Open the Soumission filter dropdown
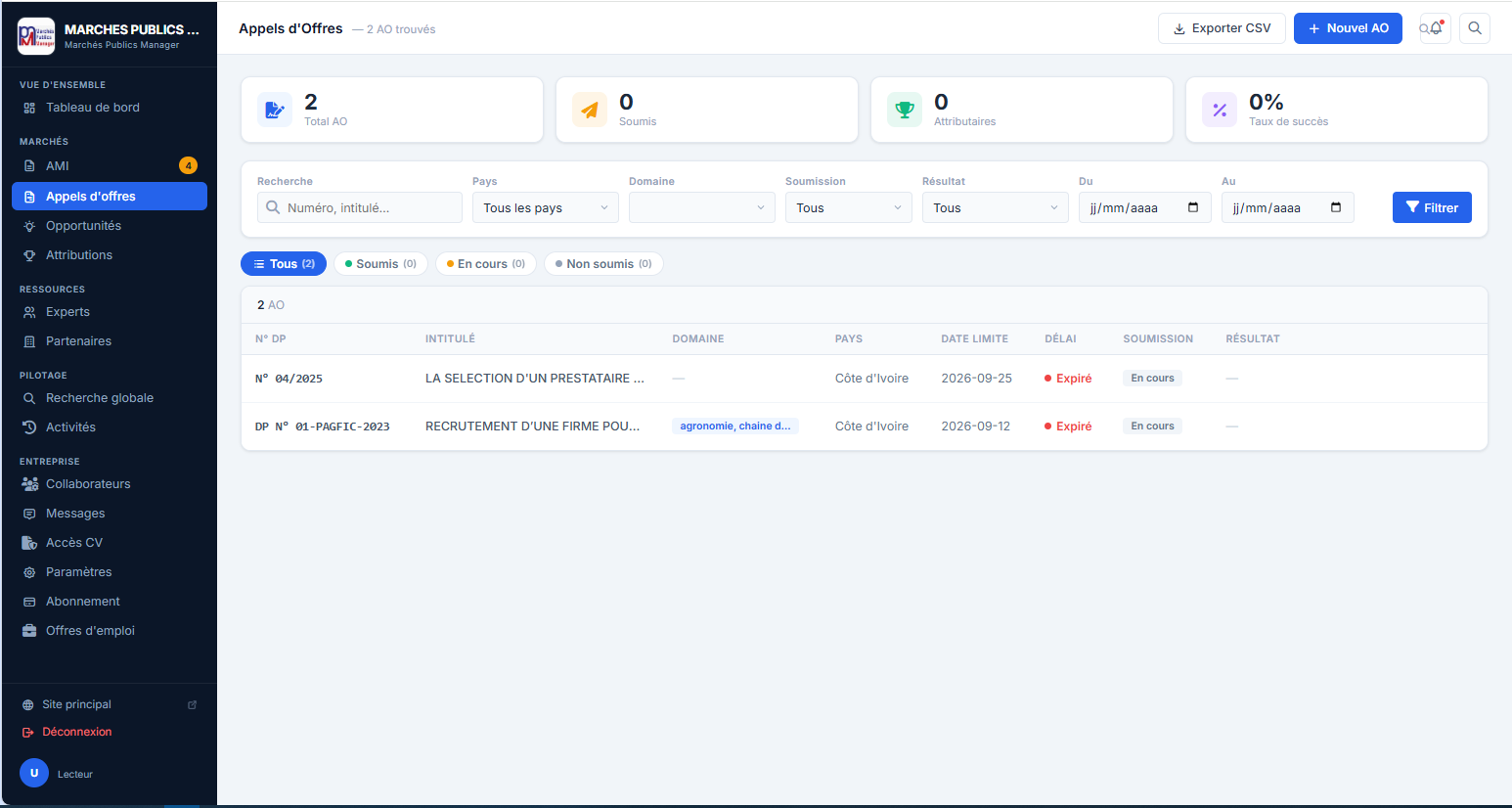Image resolution: width=1512 pixels, height=808 pixels. [x=849, y=207]
